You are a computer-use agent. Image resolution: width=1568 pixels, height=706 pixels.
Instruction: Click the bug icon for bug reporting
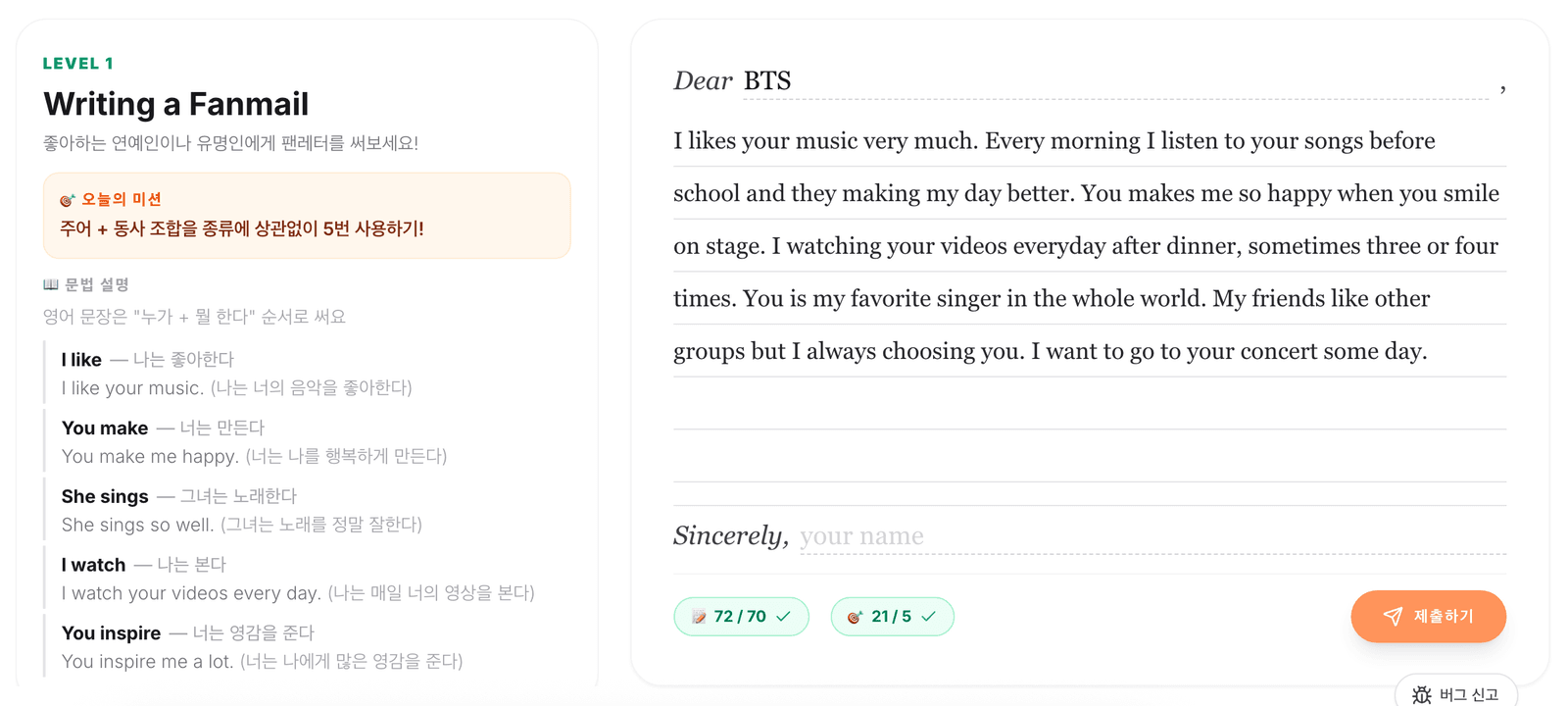point(1421,695)
